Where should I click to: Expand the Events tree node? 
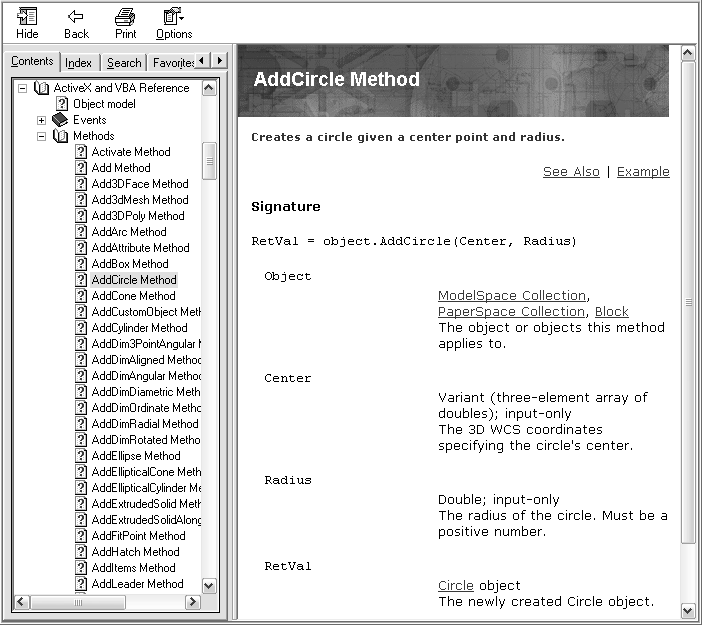(41, 120)
